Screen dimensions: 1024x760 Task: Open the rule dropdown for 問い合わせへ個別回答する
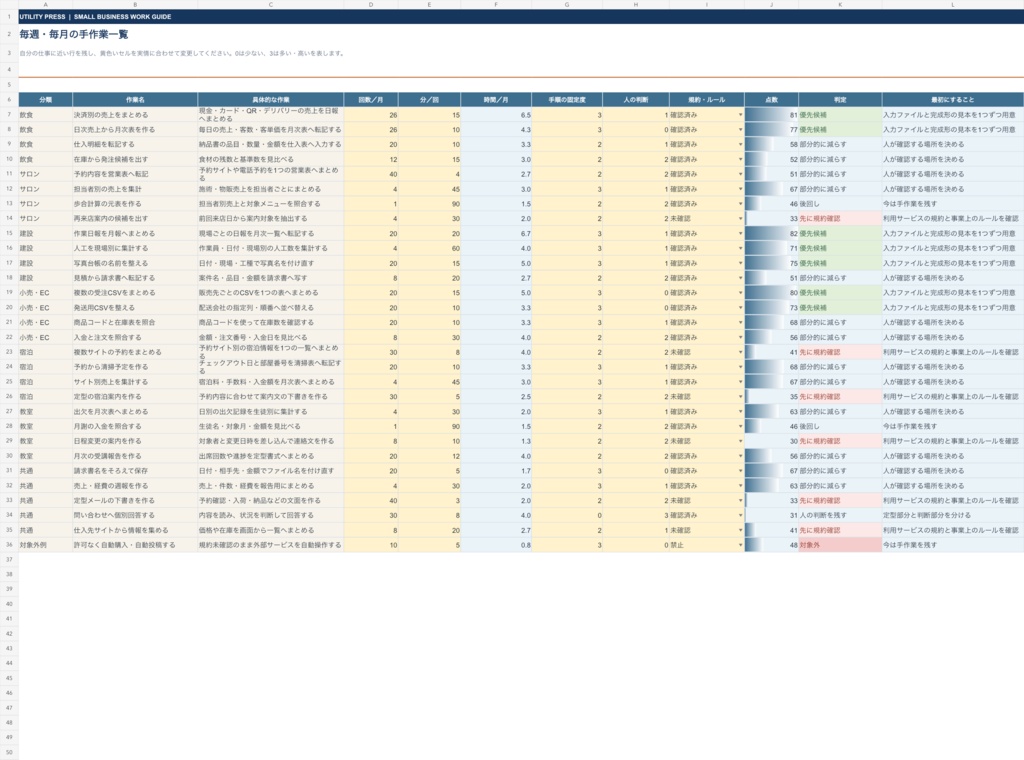[740, 516]
